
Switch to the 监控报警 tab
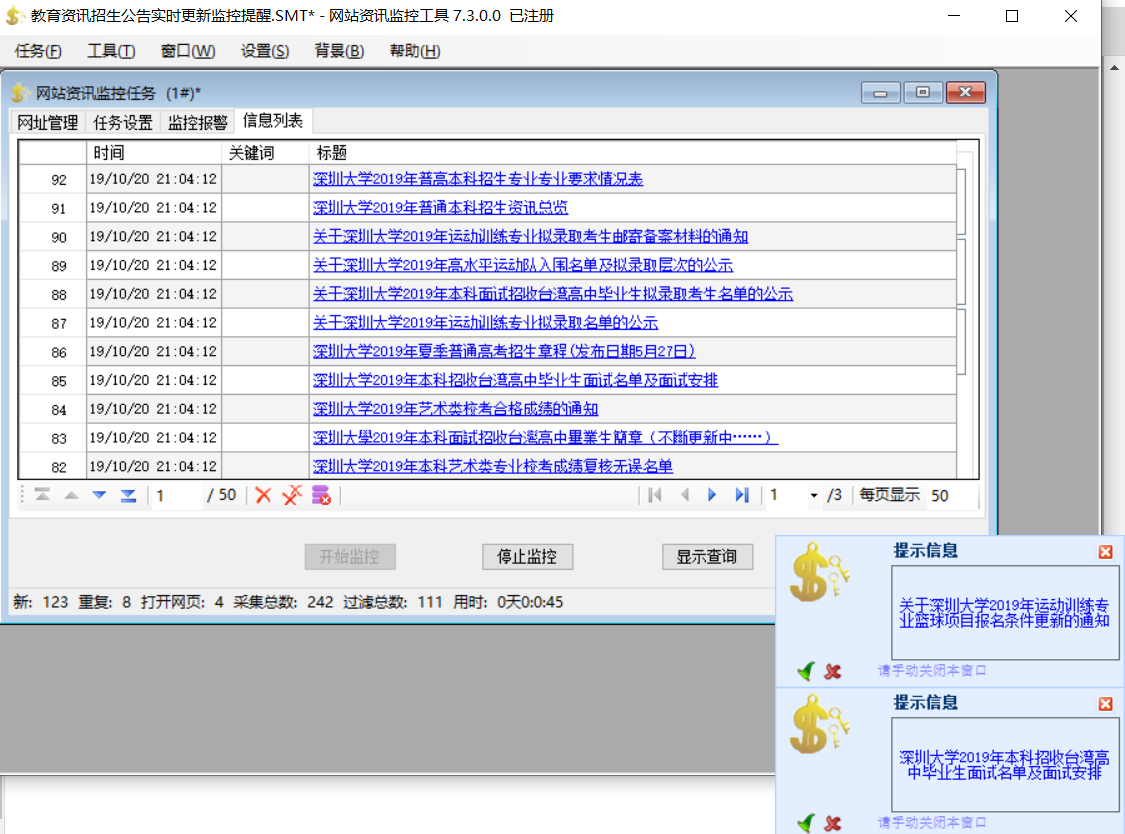(197, 123)
